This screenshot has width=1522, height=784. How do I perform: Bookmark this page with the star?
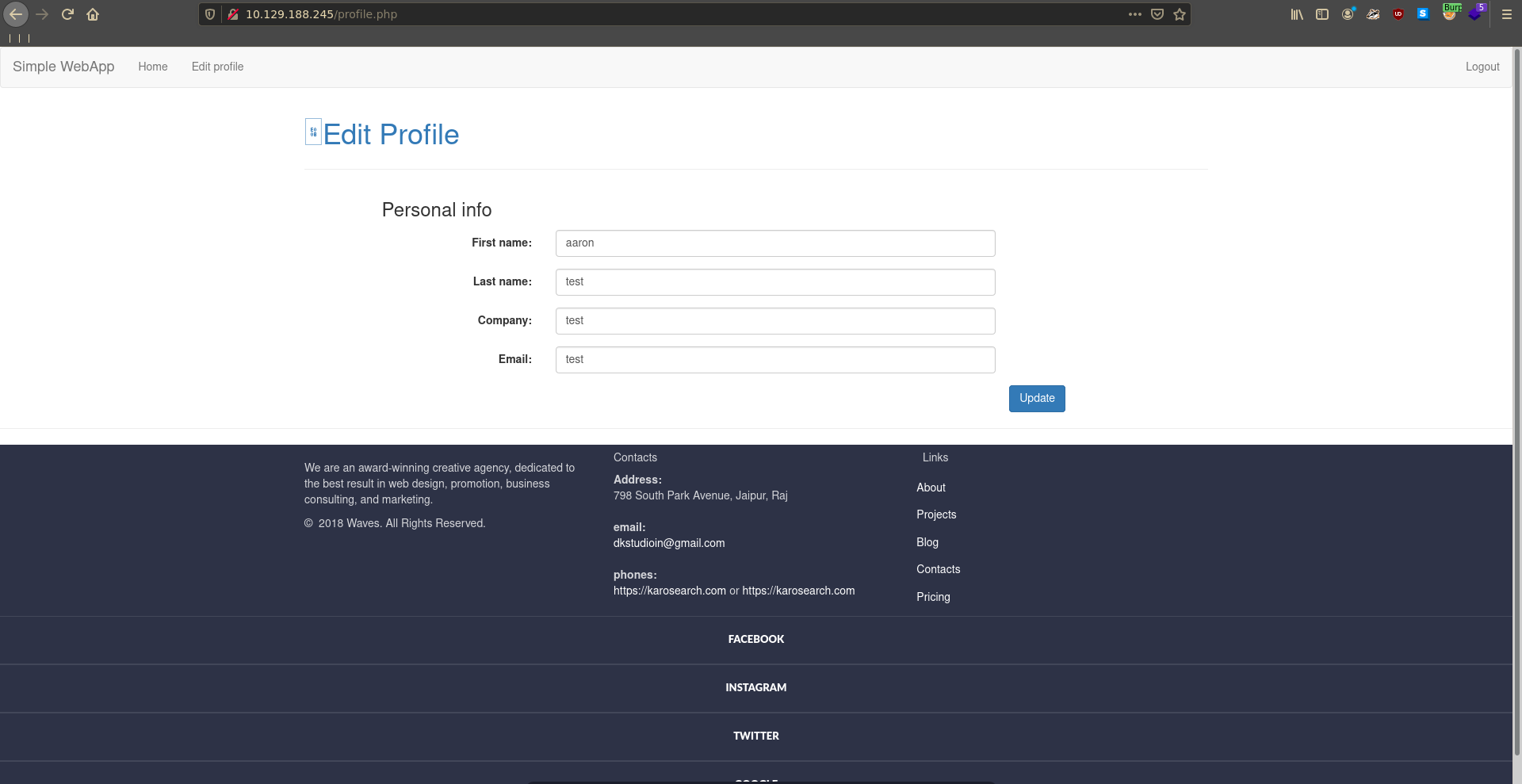coord(1180,14)
